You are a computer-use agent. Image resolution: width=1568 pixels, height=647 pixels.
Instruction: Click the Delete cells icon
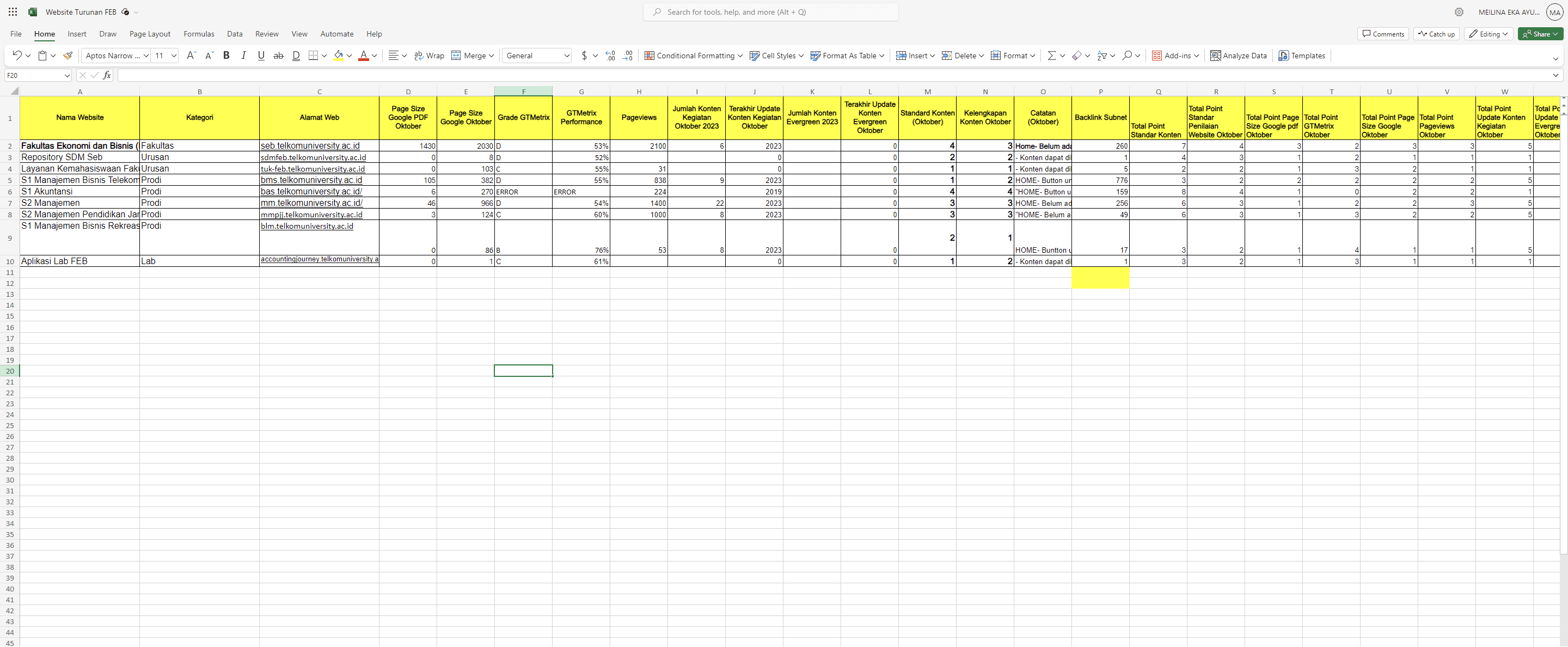[947, 56]
